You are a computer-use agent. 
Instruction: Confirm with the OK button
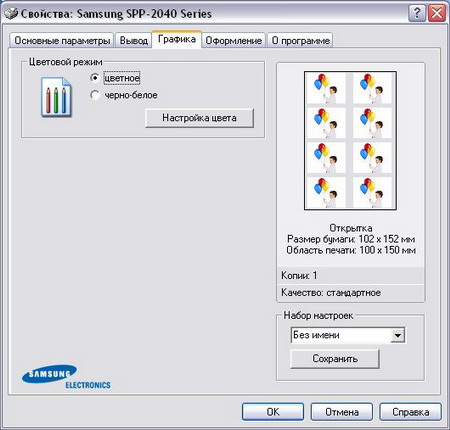click(x=273, y=412)
